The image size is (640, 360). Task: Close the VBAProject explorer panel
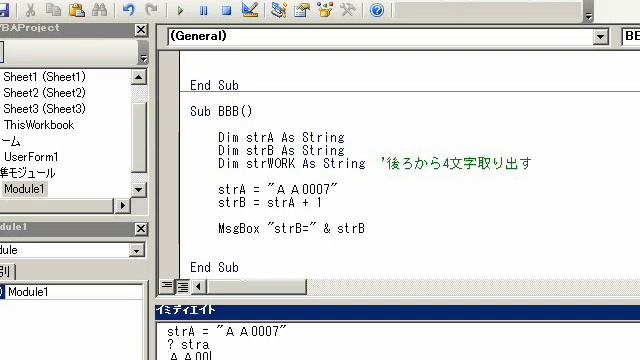tap(141, 30)
